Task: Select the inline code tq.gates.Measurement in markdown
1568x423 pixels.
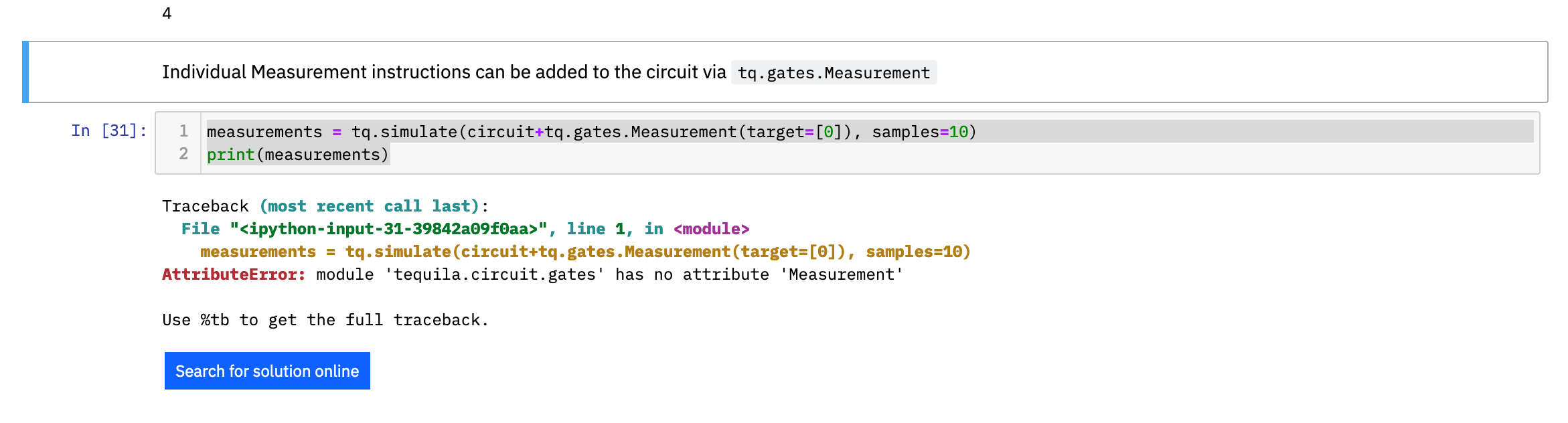Action: (x=834, y=72)
